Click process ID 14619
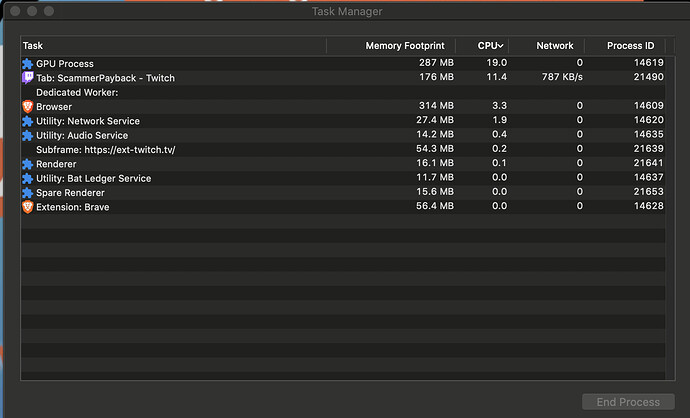Image resolution: width=690 pixels, height=418 pixels. [x=648, y=62]
